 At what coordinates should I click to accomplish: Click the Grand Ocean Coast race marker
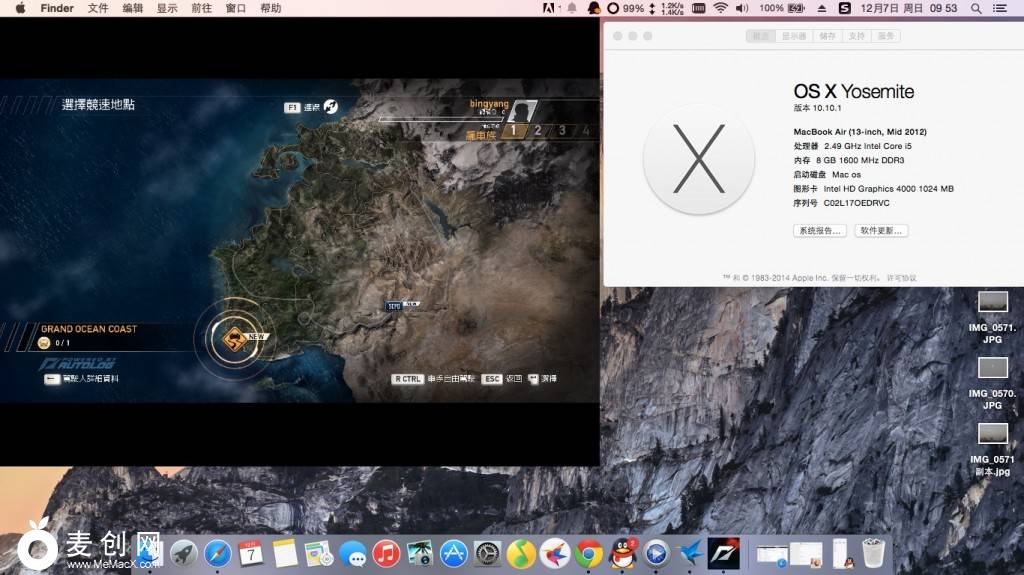(x=234, y=339)
